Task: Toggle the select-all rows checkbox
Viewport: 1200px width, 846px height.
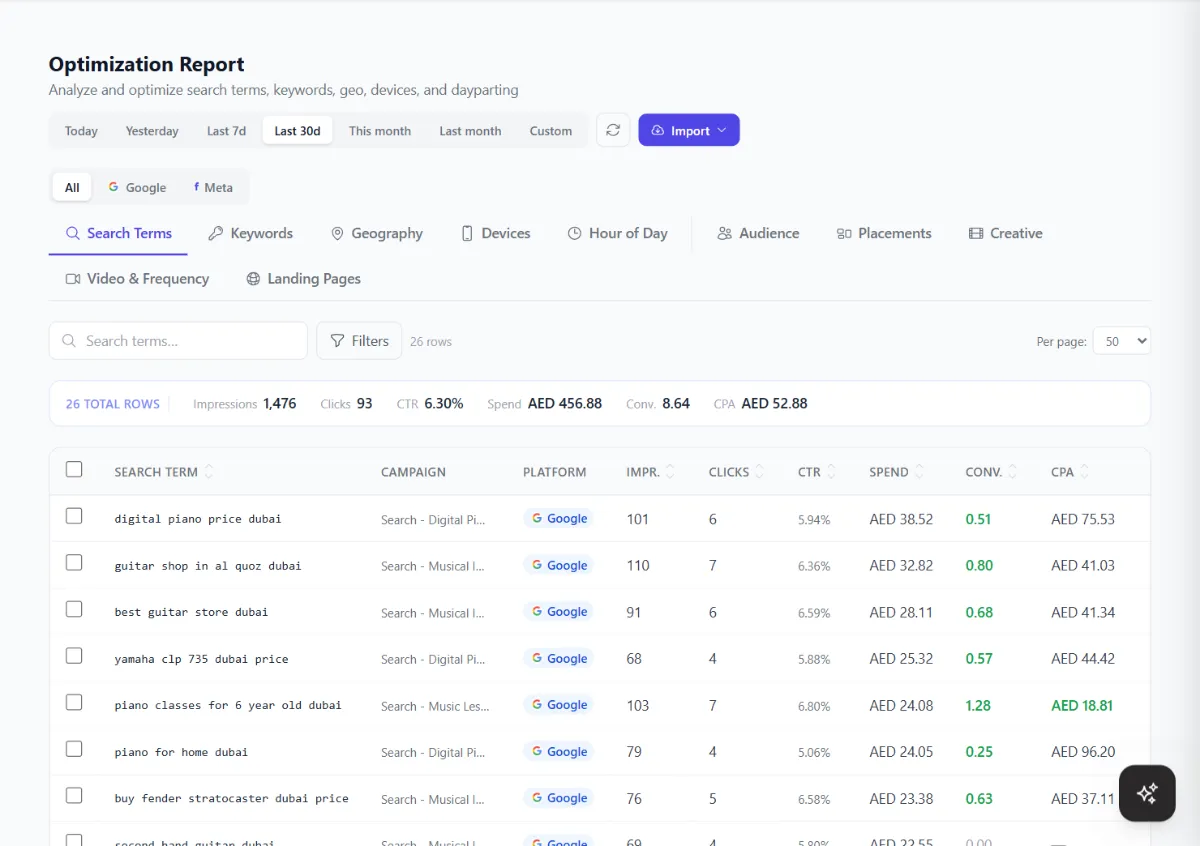Action: coord(74,469)
